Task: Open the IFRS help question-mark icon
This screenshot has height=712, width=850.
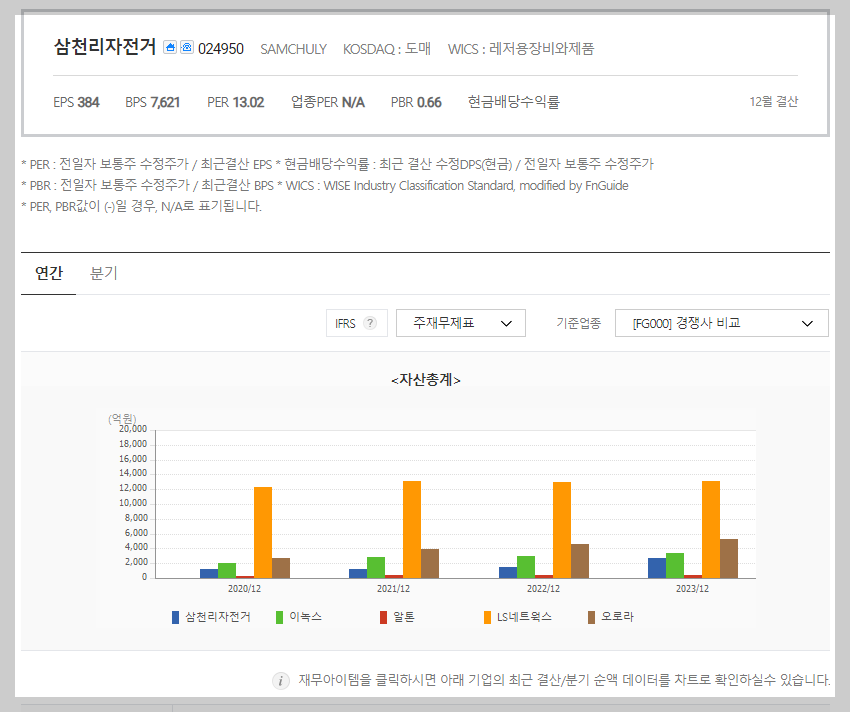Action: [370, 323]
